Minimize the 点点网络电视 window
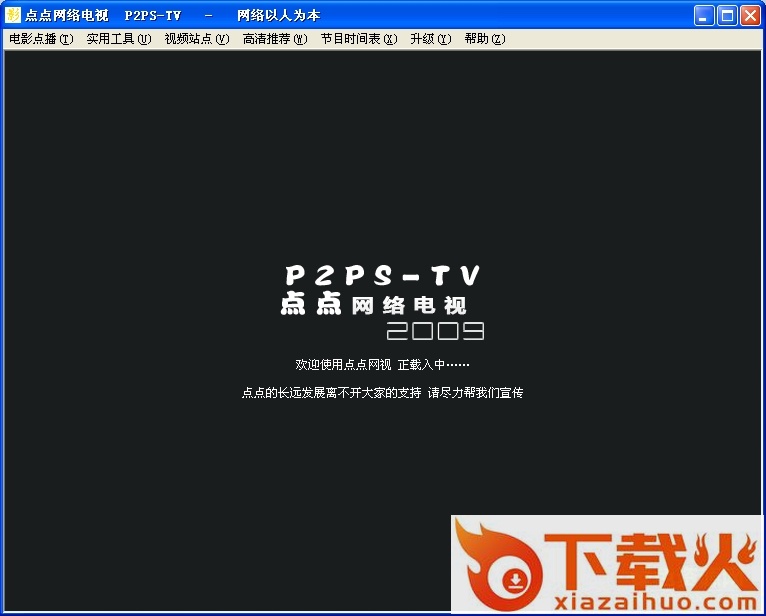 point(704,16)
